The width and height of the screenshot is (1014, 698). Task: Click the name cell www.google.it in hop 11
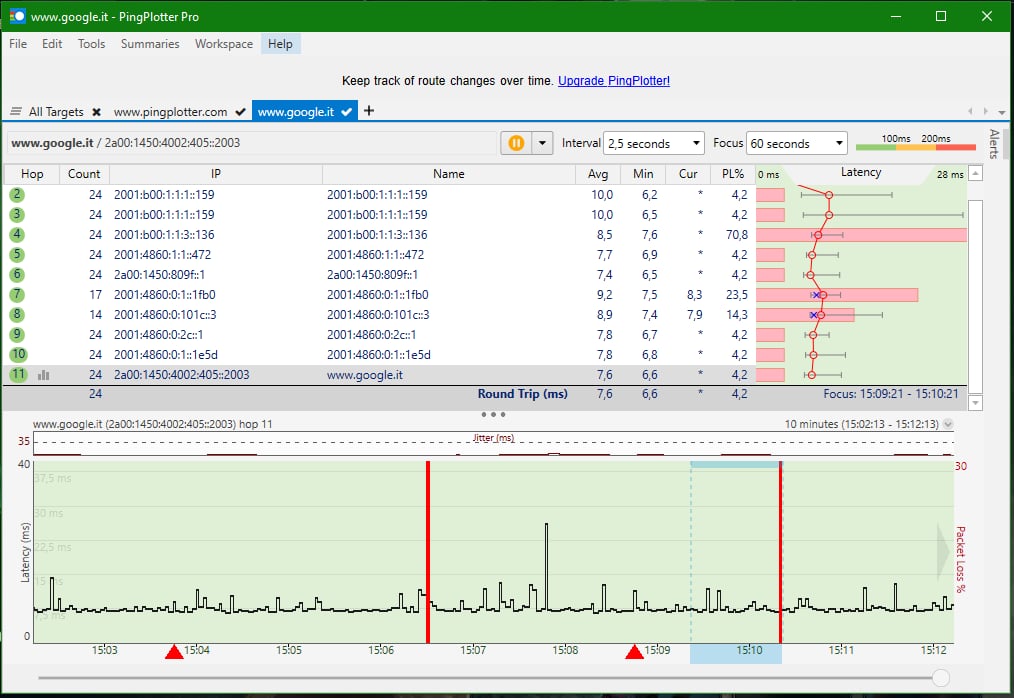point(365,375)
